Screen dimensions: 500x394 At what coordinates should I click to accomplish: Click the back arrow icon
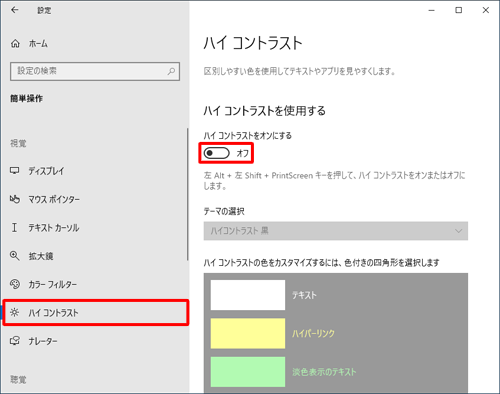pos(14,10)
